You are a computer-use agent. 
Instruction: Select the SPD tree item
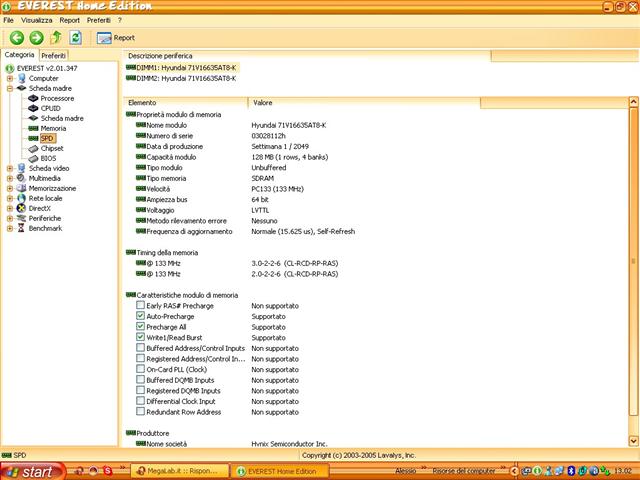(x=47, y=138)
